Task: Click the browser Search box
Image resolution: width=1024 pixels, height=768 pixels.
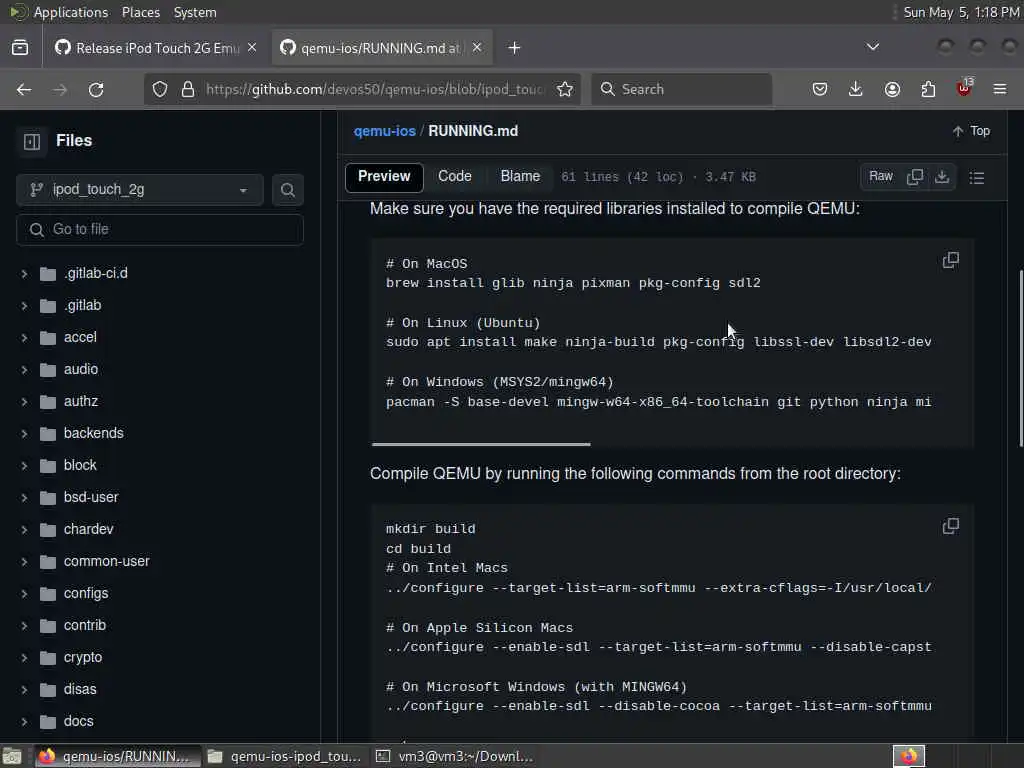Action: point(681,89)
